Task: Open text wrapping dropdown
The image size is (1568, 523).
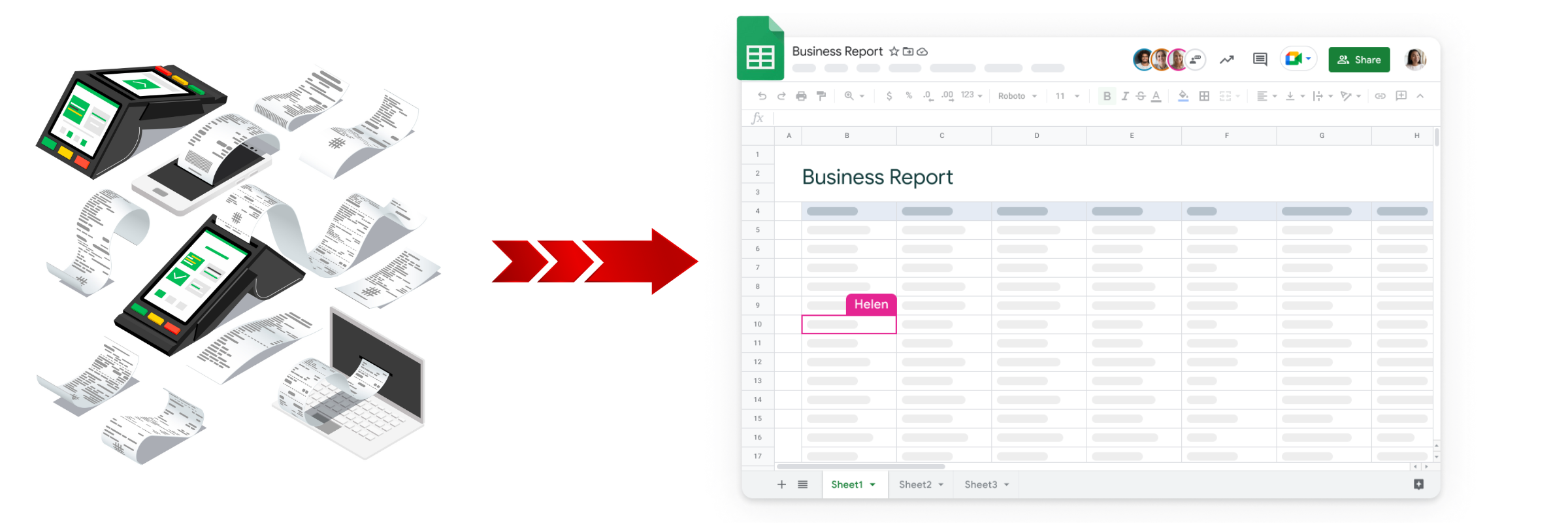Action: 1322,96
